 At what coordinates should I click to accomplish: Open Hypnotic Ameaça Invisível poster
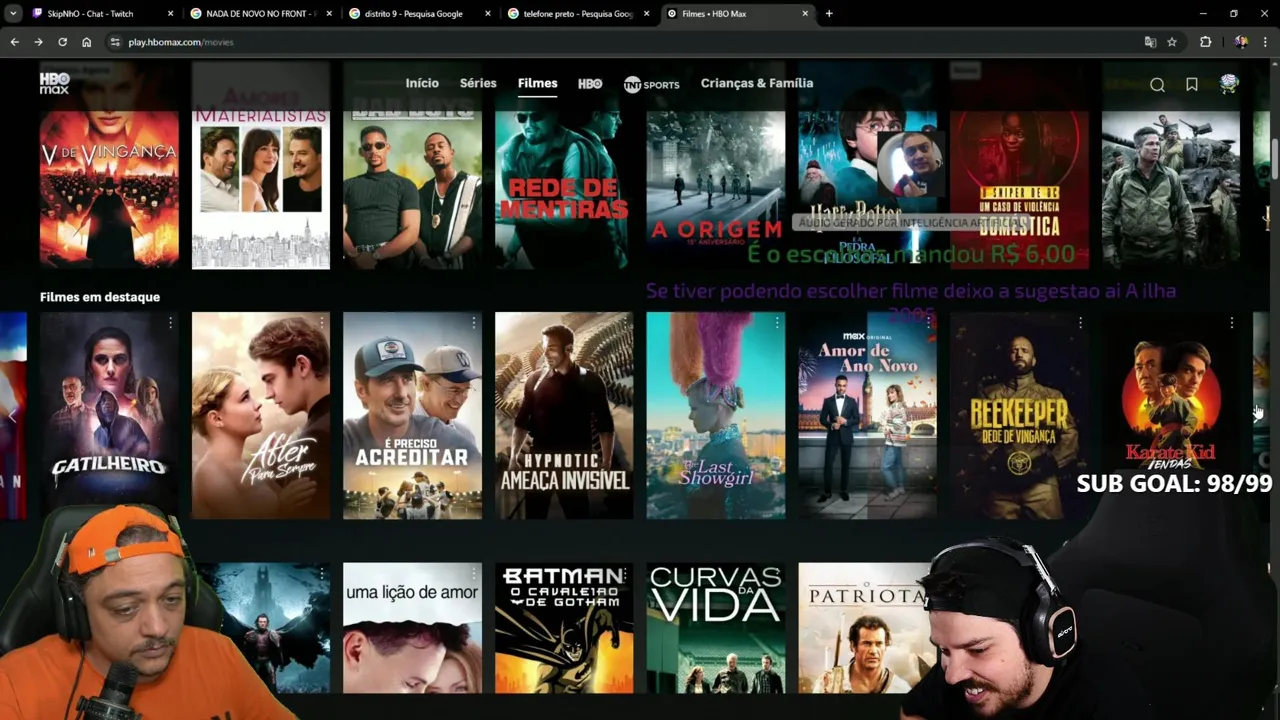click(564, 416)
